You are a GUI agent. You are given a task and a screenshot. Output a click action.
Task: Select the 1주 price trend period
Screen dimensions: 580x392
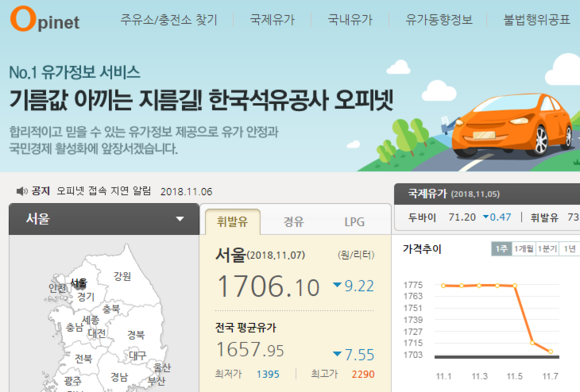[x=501, y=249]
